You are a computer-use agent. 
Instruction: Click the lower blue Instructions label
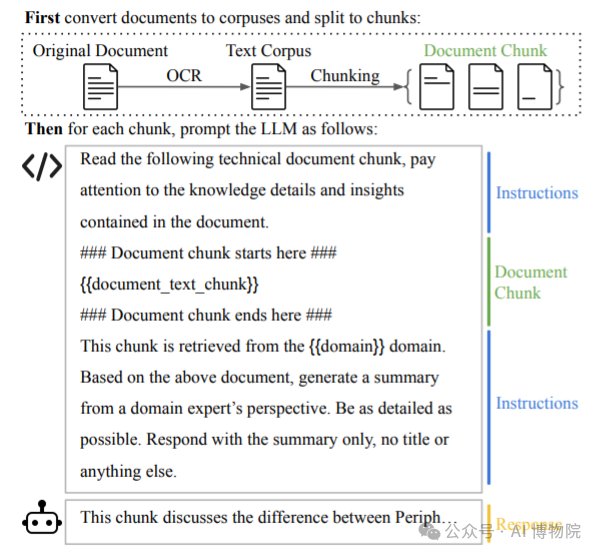(537, 403)
